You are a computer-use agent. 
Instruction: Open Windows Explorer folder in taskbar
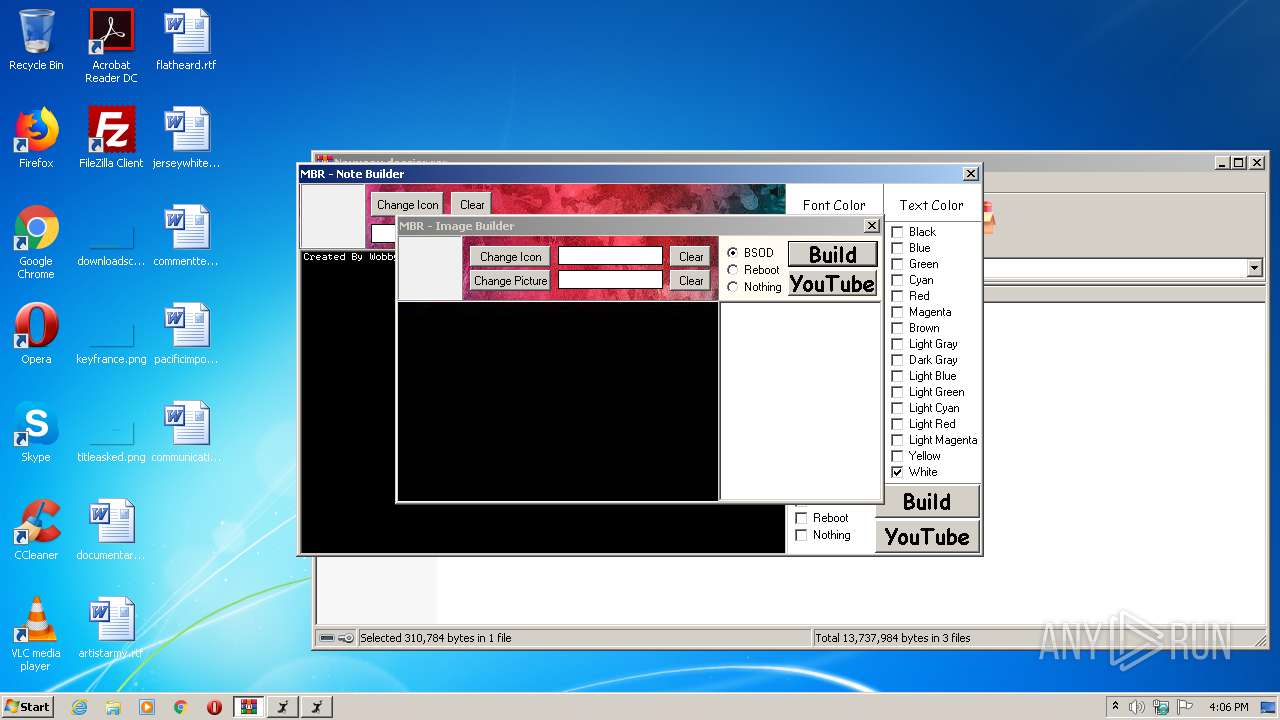click(x=113, y=707)
